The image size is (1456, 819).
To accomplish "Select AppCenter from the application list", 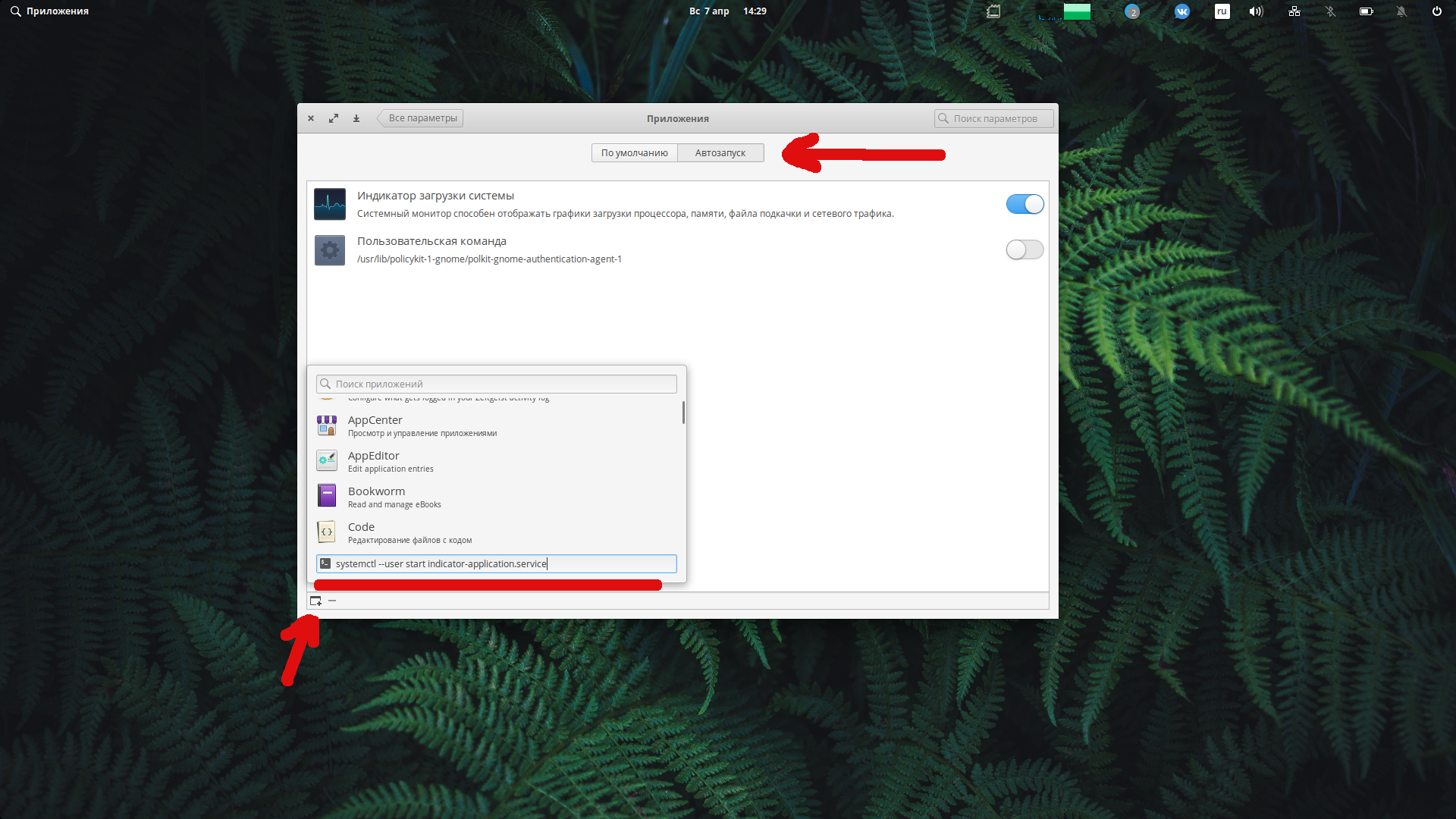I will [496, 425].
